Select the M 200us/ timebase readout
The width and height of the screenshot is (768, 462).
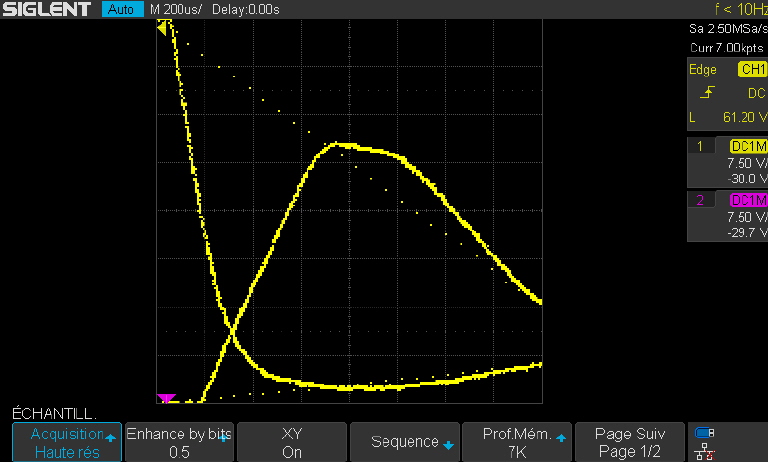[x=175, y=9]
